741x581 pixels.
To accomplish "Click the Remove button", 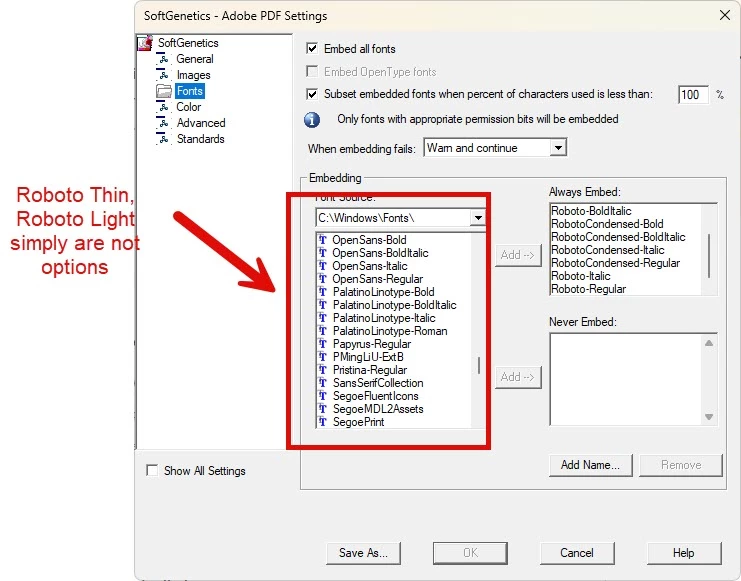I will (681, 465).
